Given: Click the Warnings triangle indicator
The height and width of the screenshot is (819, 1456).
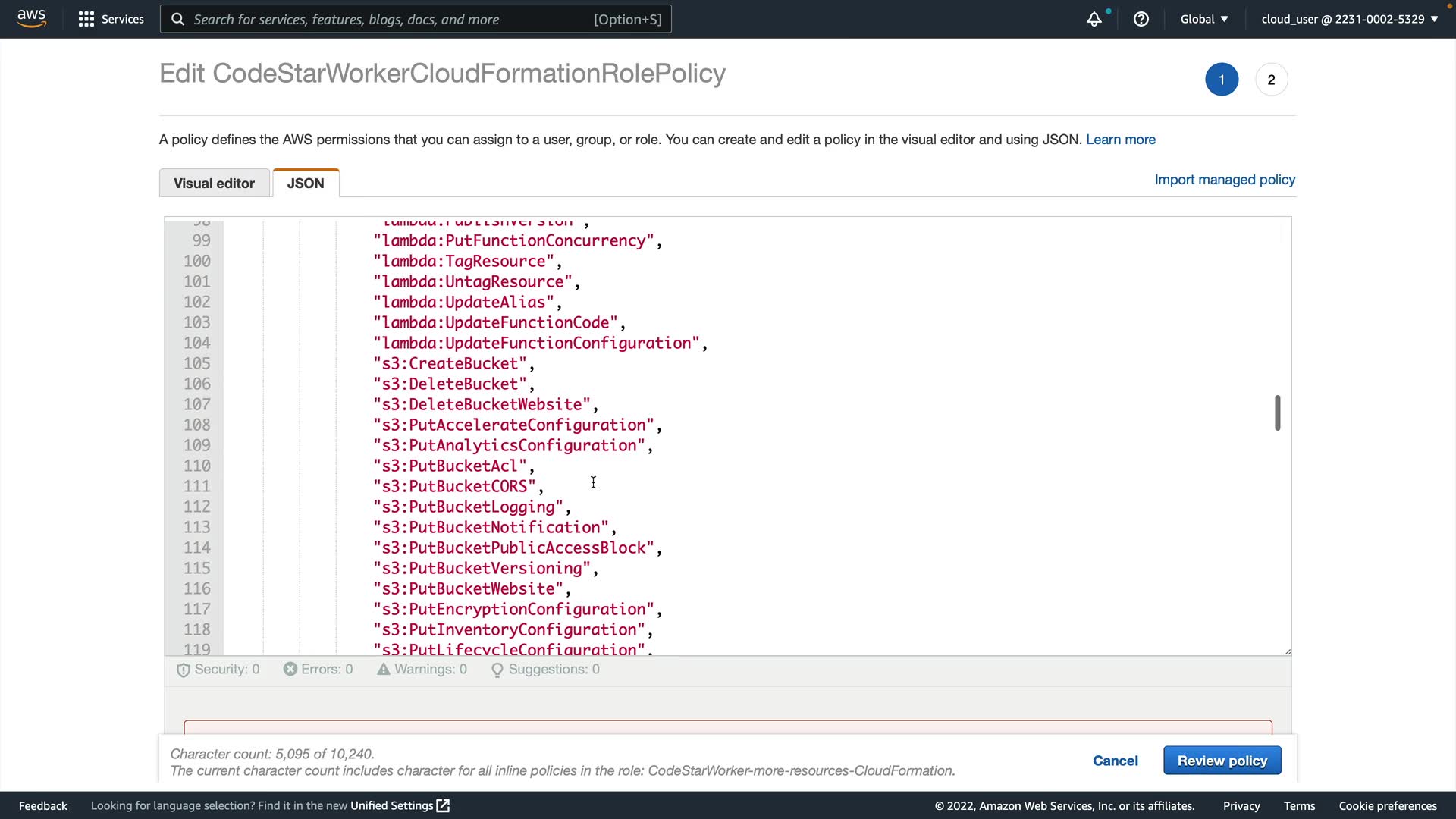Looking at the screenshot, I should point(422,670).
